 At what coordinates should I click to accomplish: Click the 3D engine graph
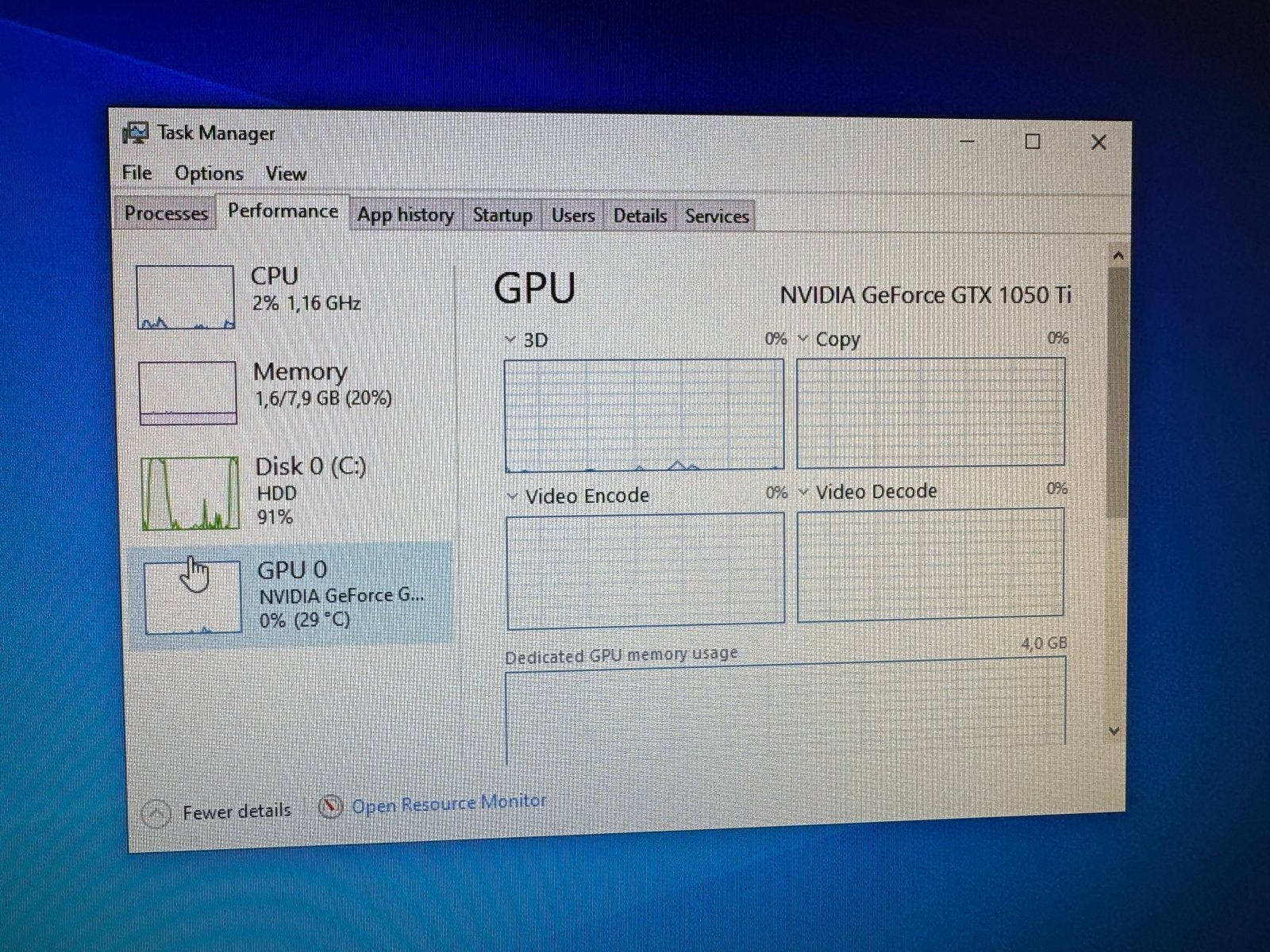(644, 414)
